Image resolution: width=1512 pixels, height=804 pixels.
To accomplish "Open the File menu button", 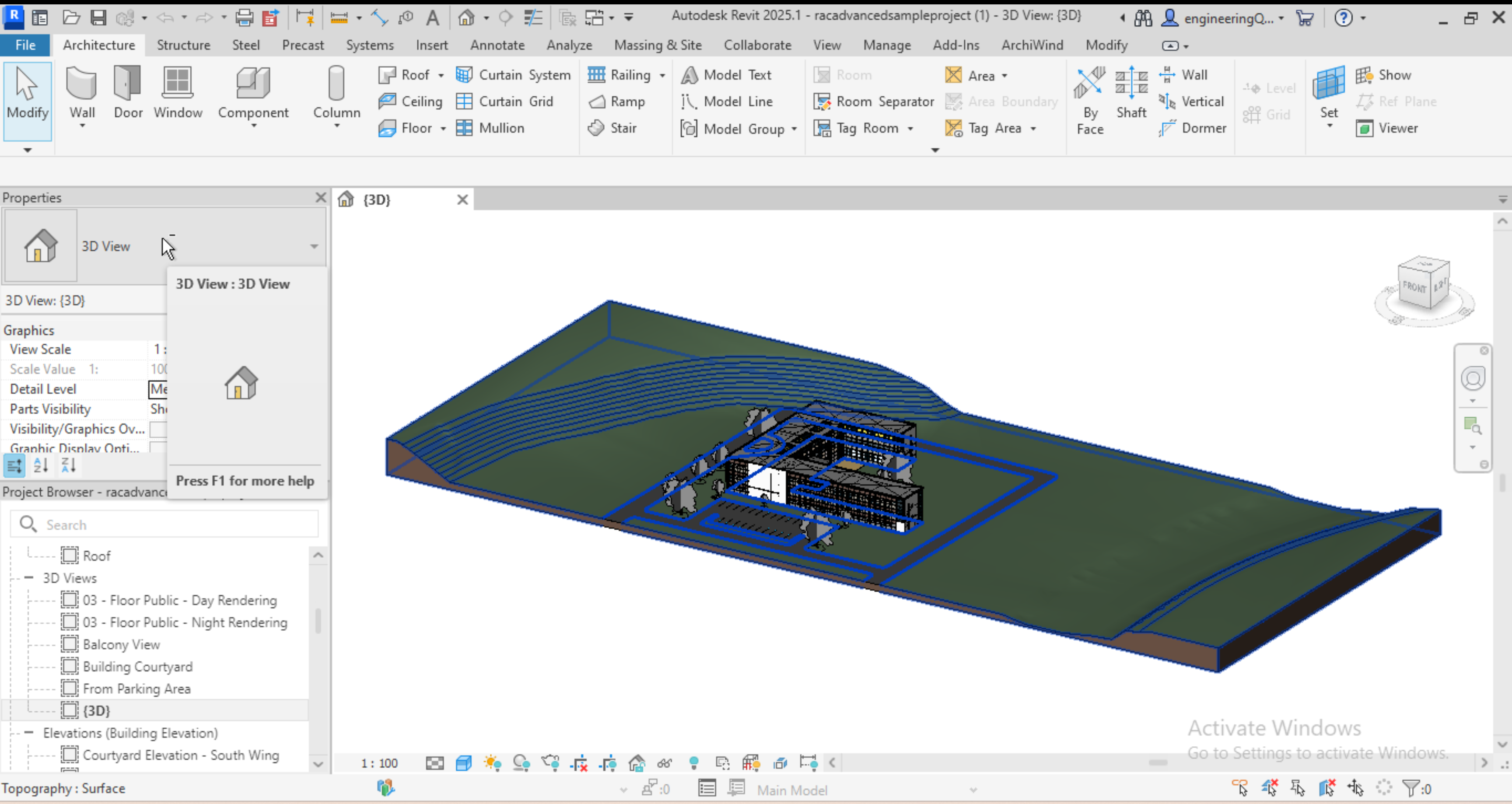I will click(x=25, y=45).
